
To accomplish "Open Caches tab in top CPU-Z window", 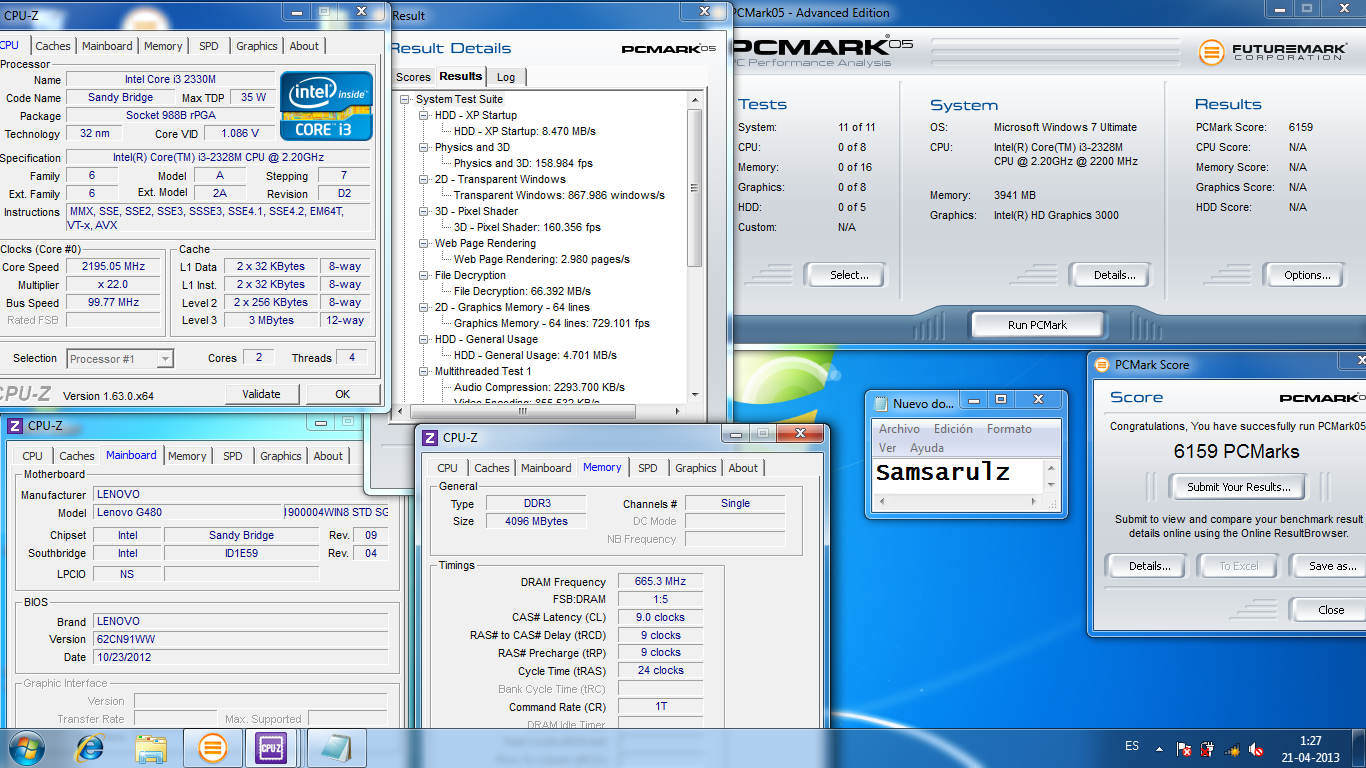I will point(53,46).
